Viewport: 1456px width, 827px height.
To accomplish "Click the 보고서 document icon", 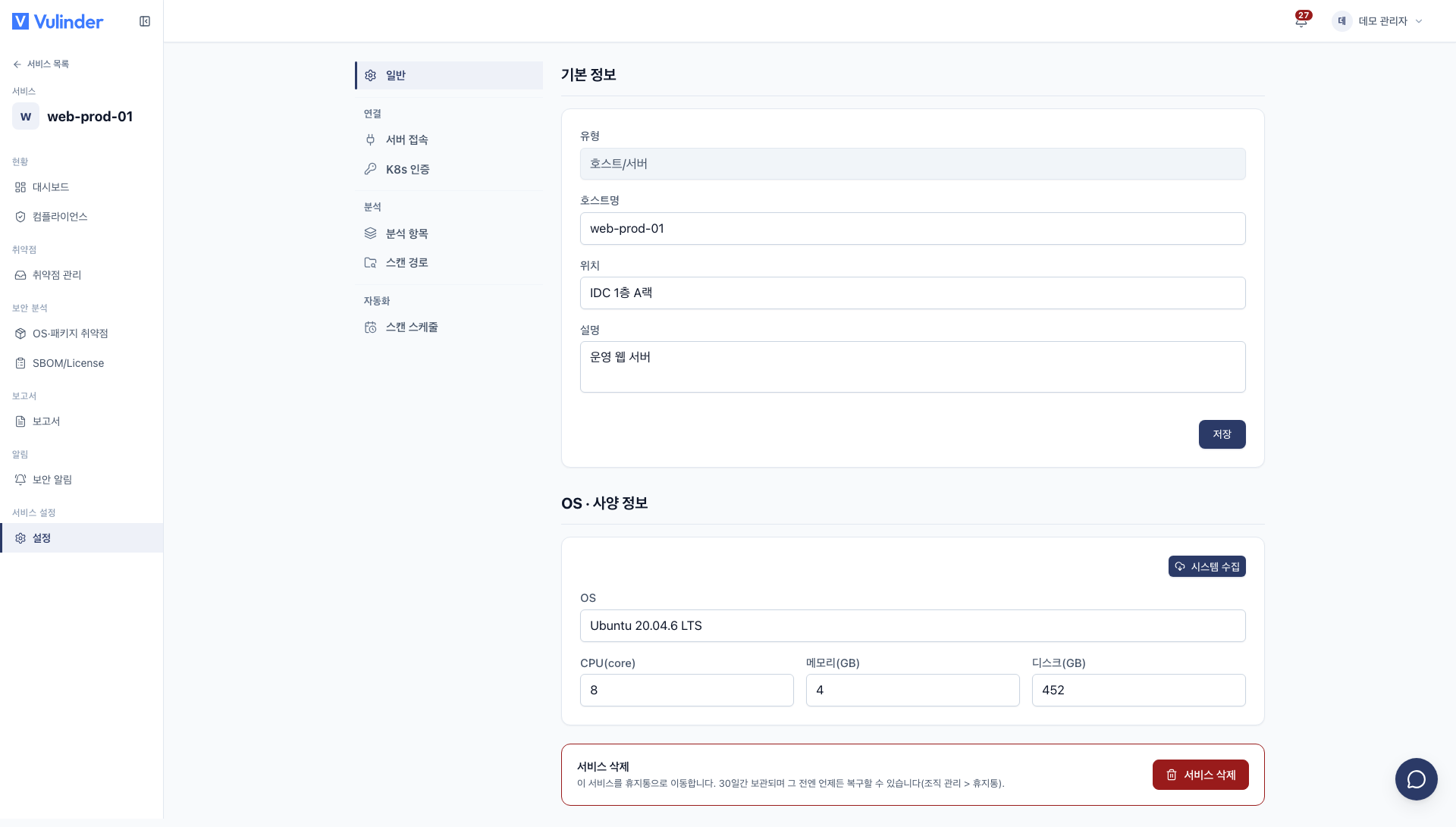I will [20, 421].
